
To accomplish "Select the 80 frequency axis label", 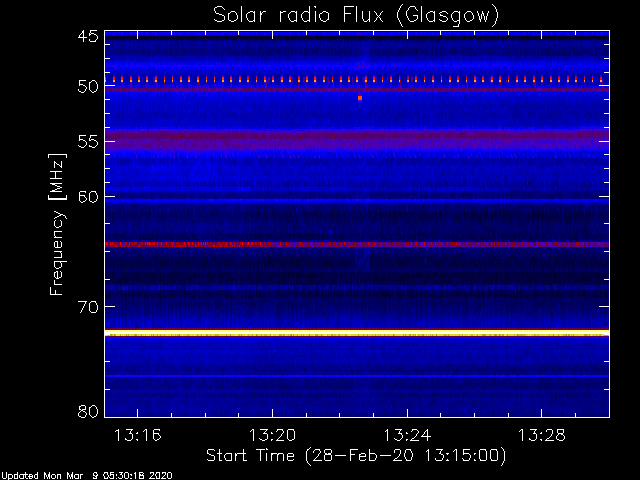I will click(x=88, y=411).
